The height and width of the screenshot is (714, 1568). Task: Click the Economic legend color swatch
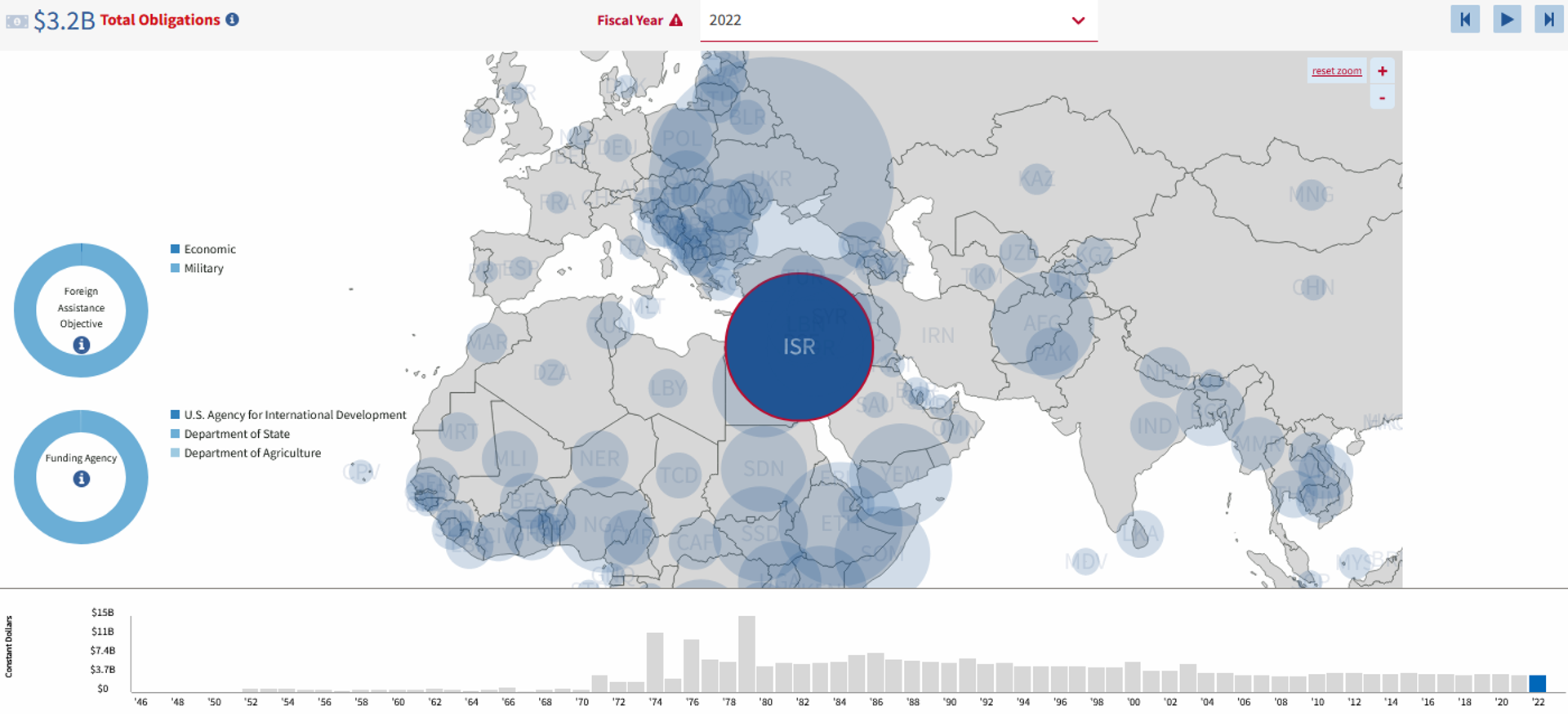point(175,249)
